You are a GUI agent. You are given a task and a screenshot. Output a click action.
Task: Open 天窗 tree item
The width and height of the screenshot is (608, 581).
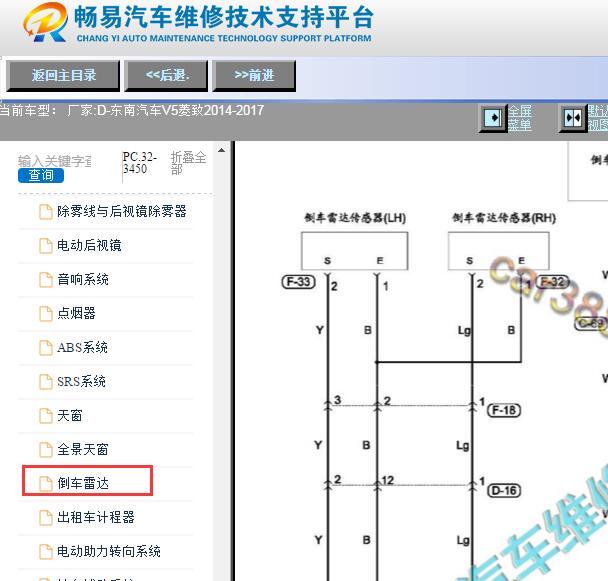tap(70, 416)
